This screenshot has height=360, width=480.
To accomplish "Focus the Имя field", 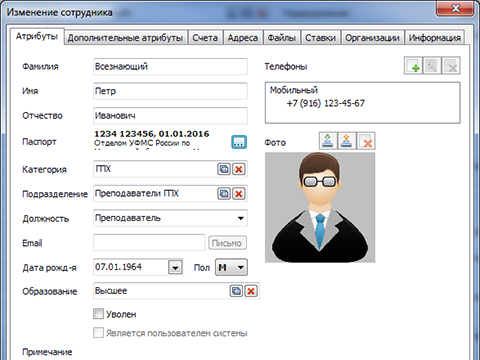I will point(170,91).
